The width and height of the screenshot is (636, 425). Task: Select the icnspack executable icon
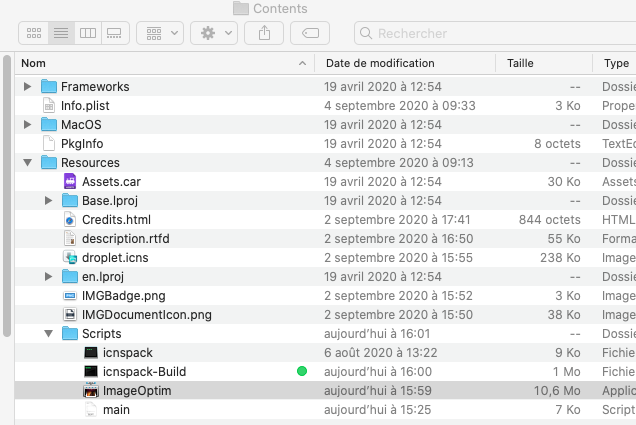coord(91,352)
